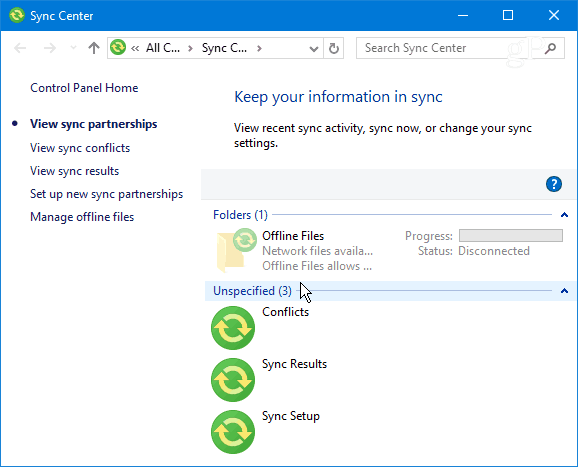578x467 pixels.
Task: Open the Sync Results icon
Action: coord(233,380)
